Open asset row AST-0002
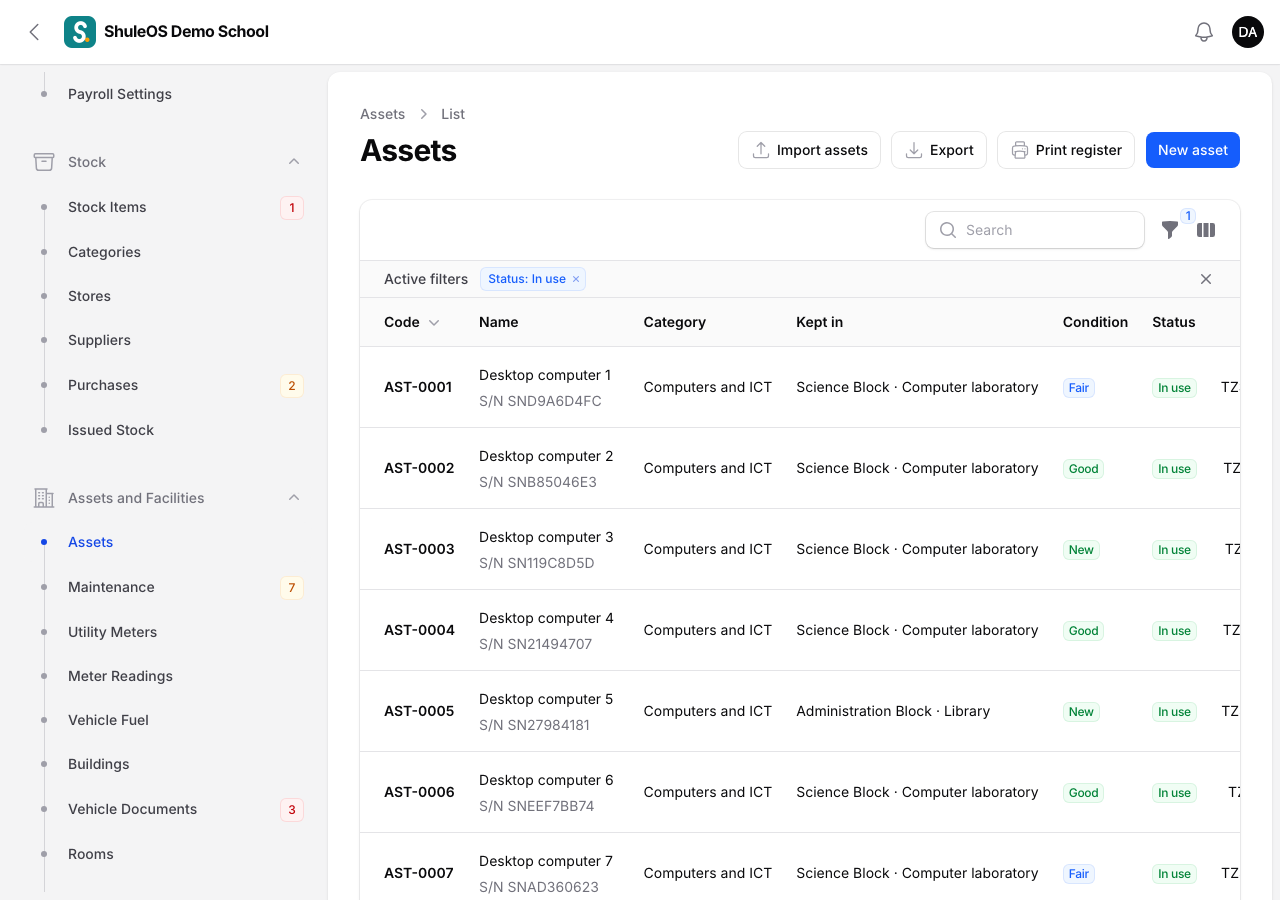Screen dimensions: 1280x900 point(800,468)
